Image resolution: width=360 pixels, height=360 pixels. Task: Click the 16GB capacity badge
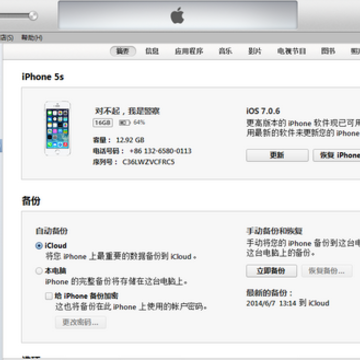coord(103,123)
